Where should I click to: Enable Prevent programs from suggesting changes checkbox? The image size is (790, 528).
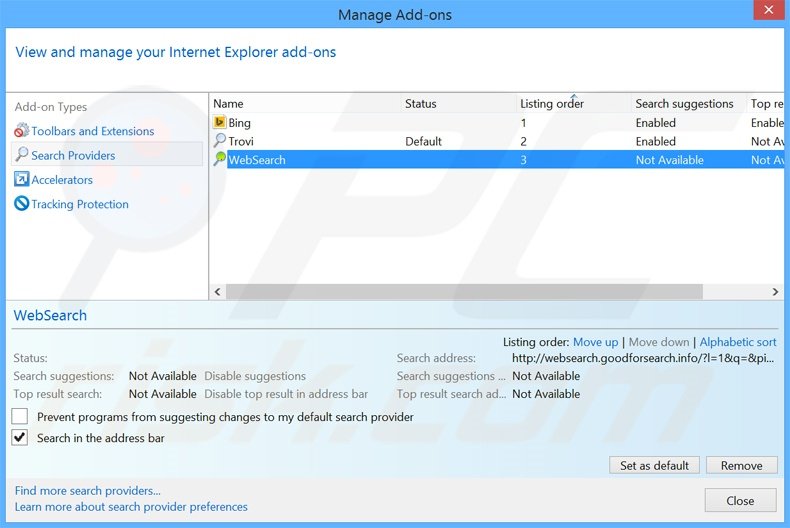20,416
